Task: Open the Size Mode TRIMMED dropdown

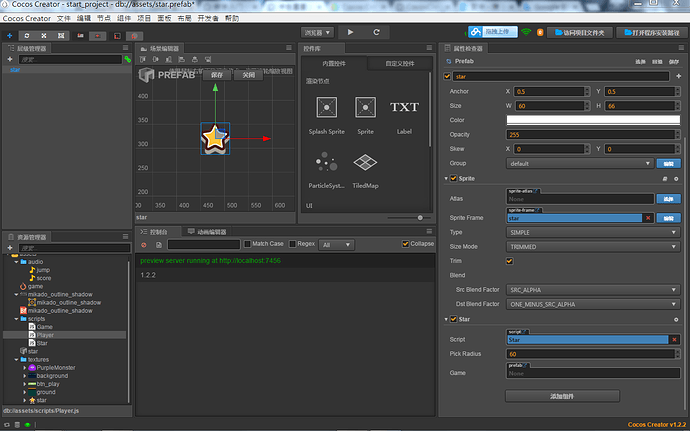Action: pyautogui.click(x=593, y=247)
